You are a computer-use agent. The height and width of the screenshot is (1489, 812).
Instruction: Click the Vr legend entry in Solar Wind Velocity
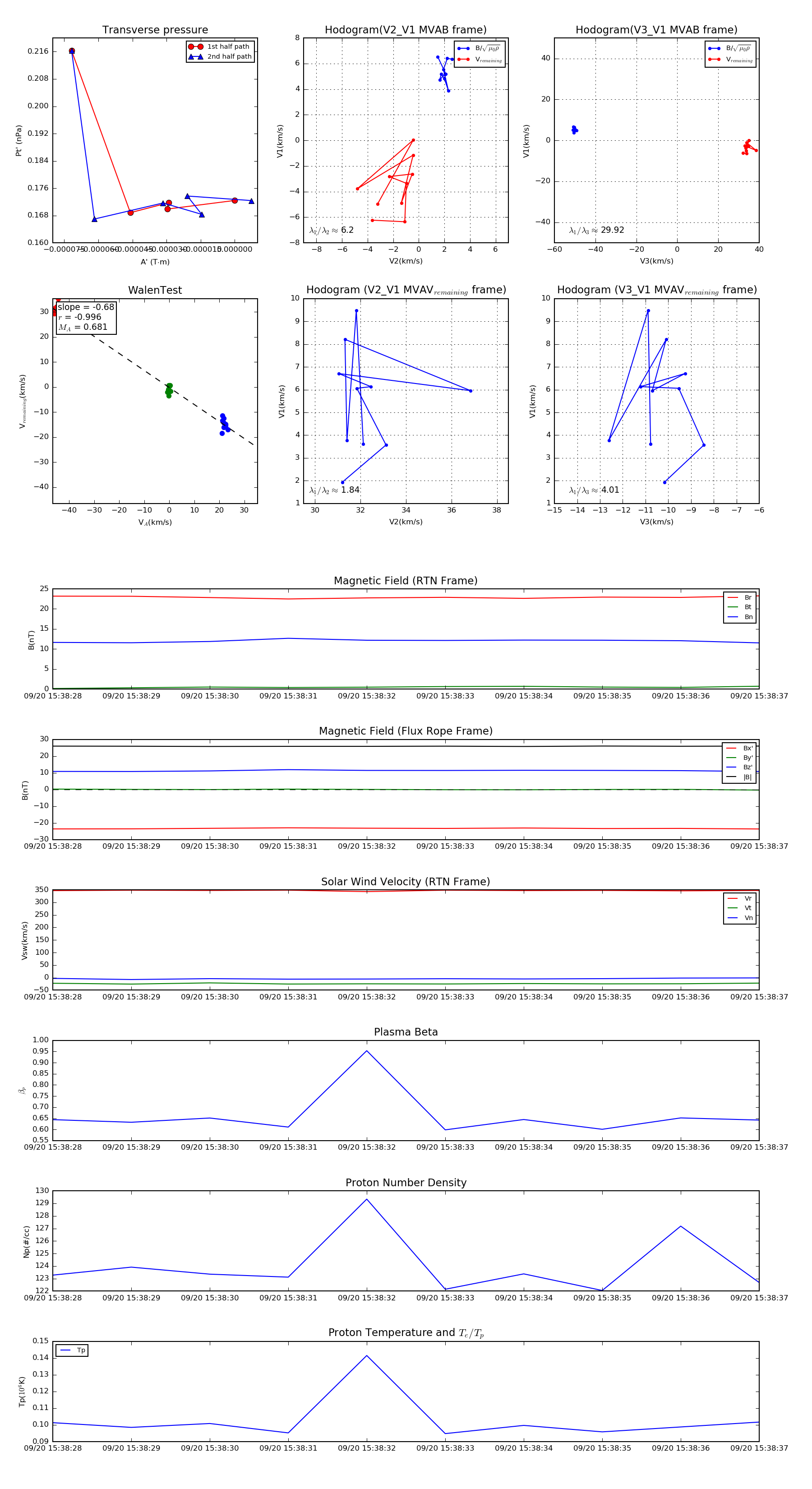[x=740, y=898]
